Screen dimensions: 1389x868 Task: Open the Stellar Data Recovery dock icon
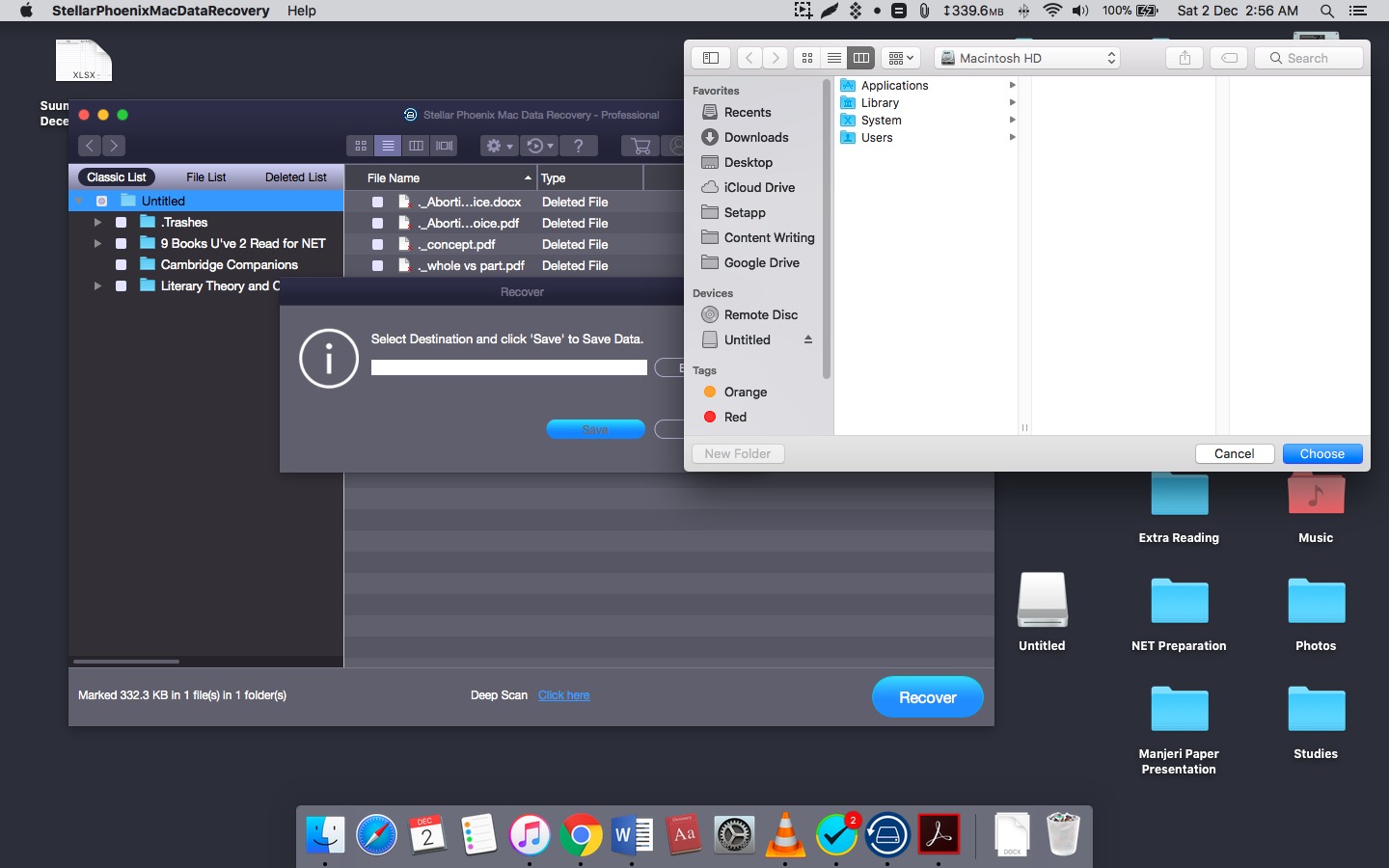tap(887, 834)
